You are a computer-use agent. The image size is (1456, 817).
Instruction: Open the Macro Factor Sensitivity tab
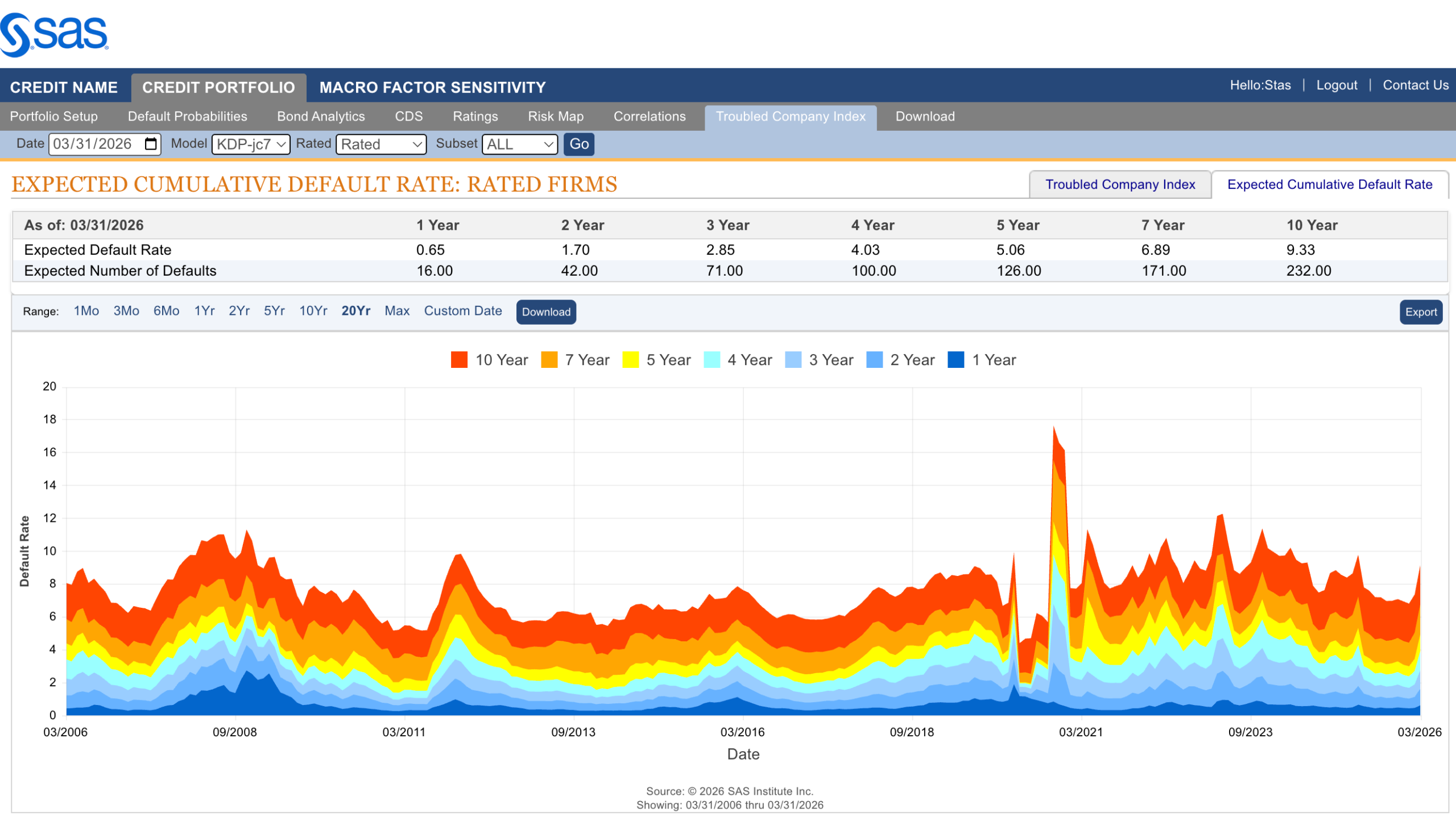(x=432, y=88)
